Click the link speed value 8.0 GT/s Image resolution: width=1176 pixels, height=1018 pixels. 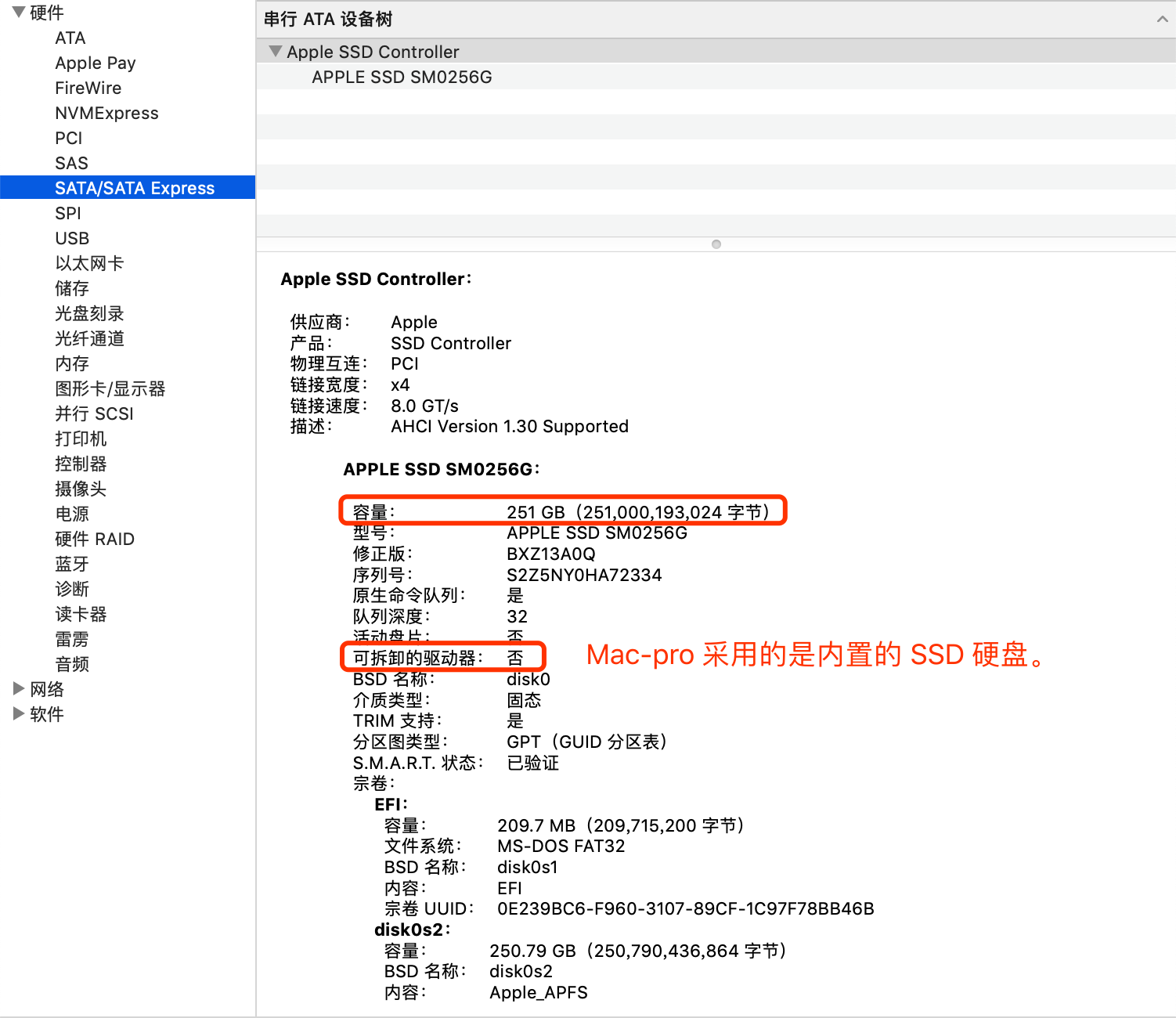pos(425,406)
